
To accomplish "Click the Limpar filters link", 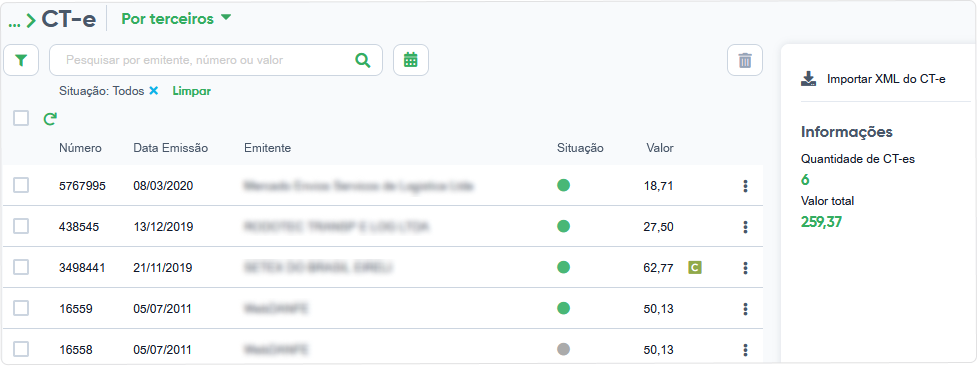I will [x=192, y=91].
